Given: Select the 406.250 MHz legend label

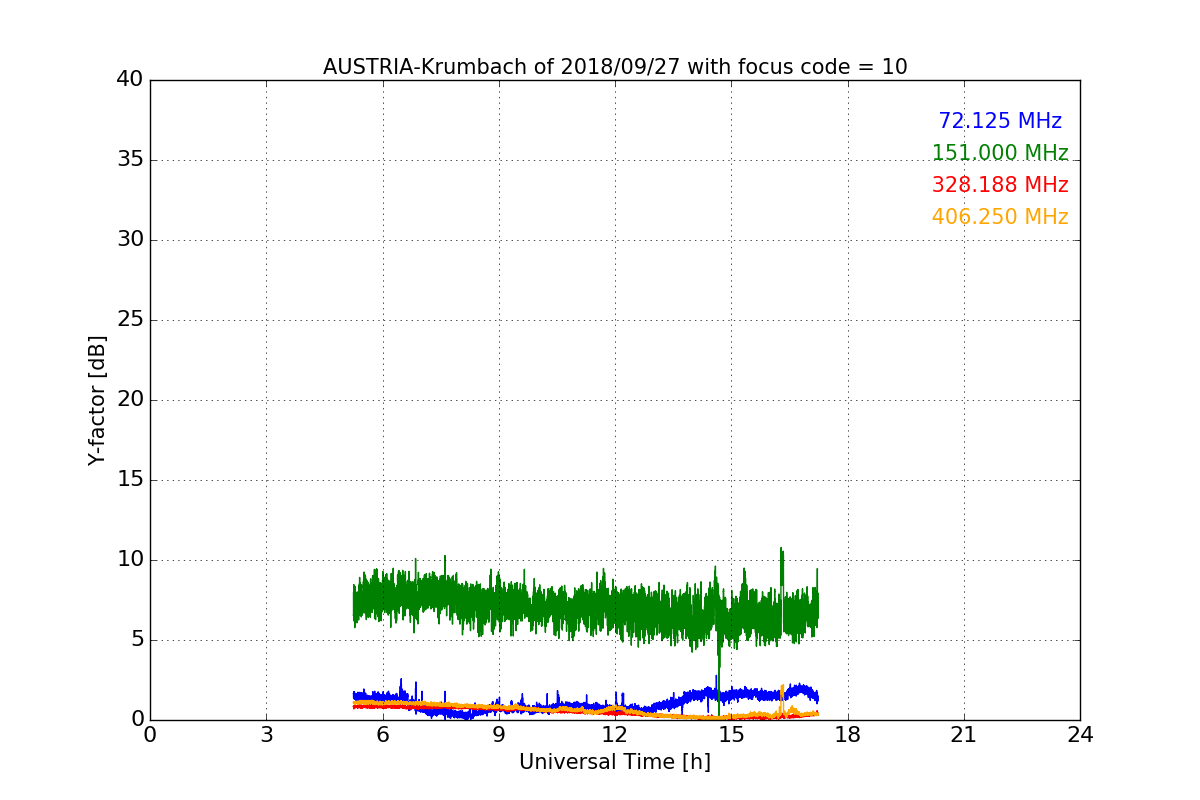Looking at the screenshot, I should (x=1000, y=217).
